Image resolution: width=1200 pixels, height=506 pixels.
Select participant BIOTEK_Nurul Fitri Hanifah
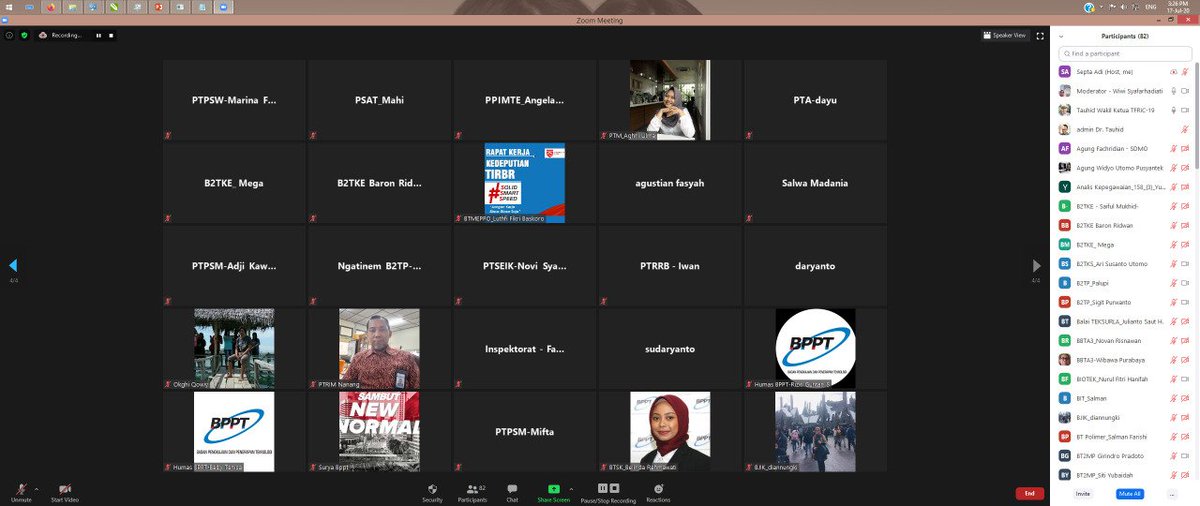pos(1124,379)
